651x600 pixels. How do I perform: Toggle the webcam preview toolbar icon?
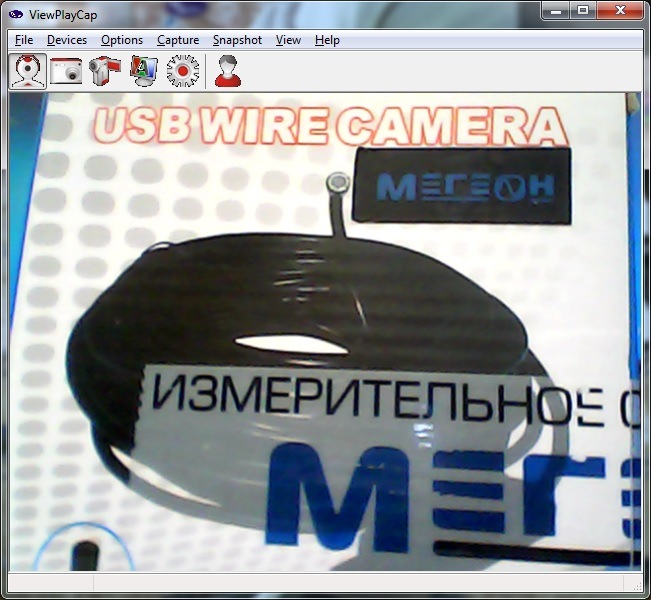27,71
